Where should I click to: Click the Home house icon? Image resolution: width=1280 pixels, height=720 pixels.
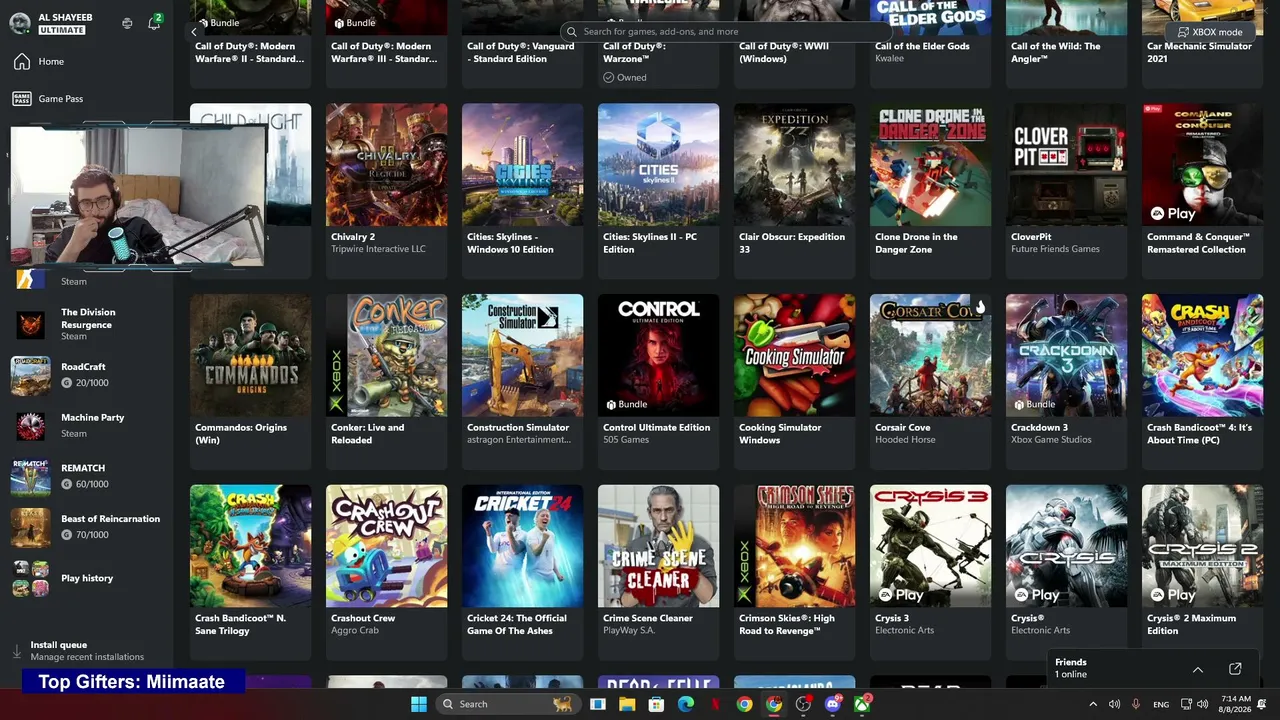point(22,62)
